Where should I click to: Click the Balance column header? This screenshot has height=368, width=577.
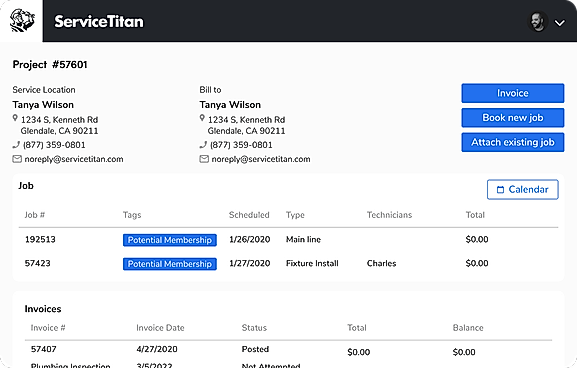[x=468, y=328]
